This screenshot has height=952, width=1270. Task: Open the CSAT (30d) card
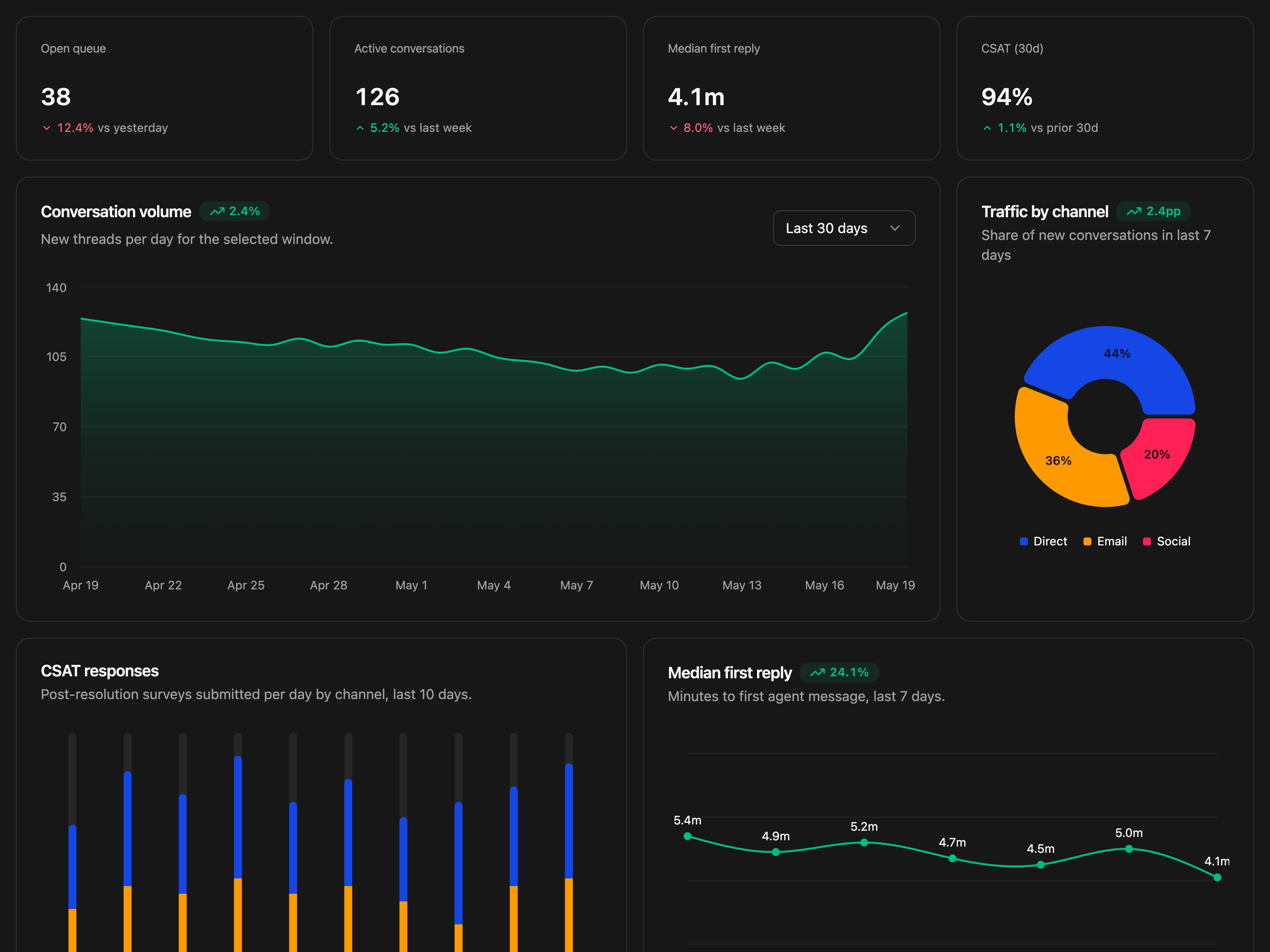point(1105,88)
